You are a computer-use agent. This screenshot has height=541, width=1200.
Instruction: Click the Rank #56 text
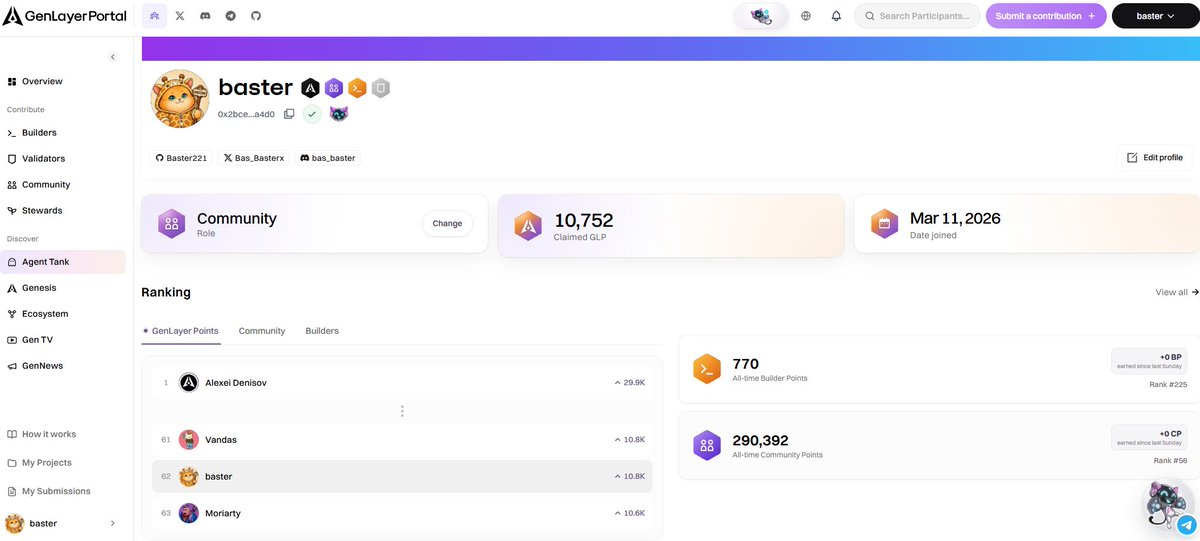1170,461
